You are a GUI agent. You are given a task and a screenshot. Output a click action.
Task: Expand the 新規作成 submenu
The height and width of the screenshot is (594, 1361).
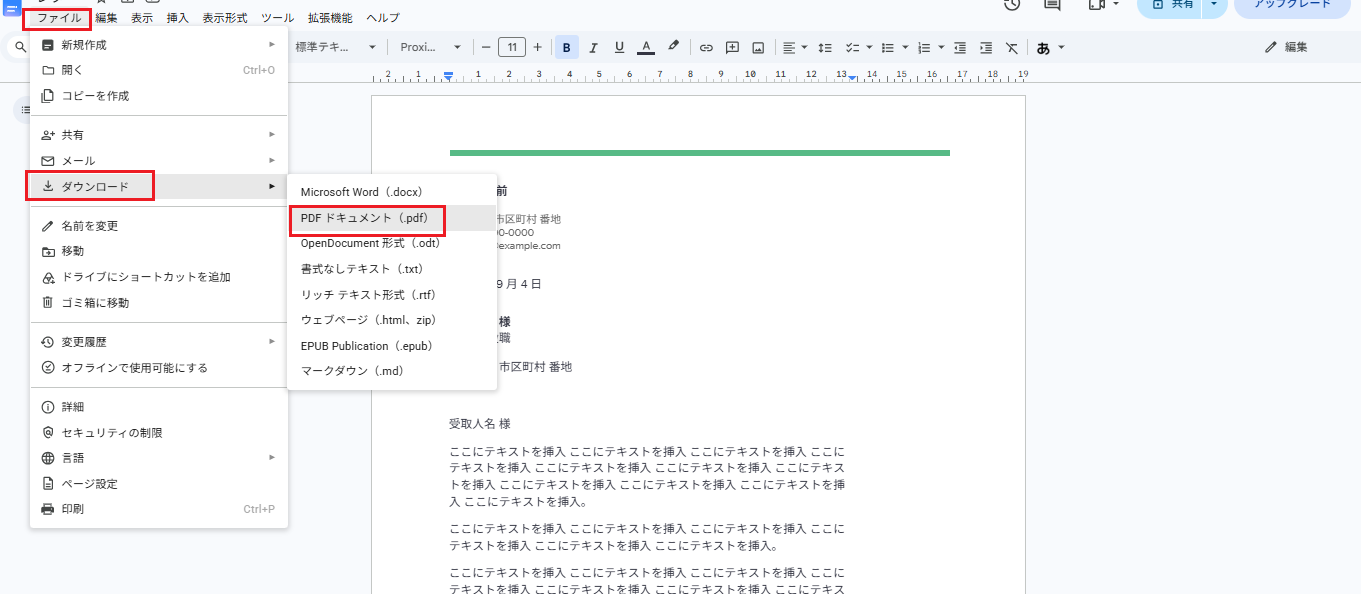pyautogui.click(x=159, y=45)
